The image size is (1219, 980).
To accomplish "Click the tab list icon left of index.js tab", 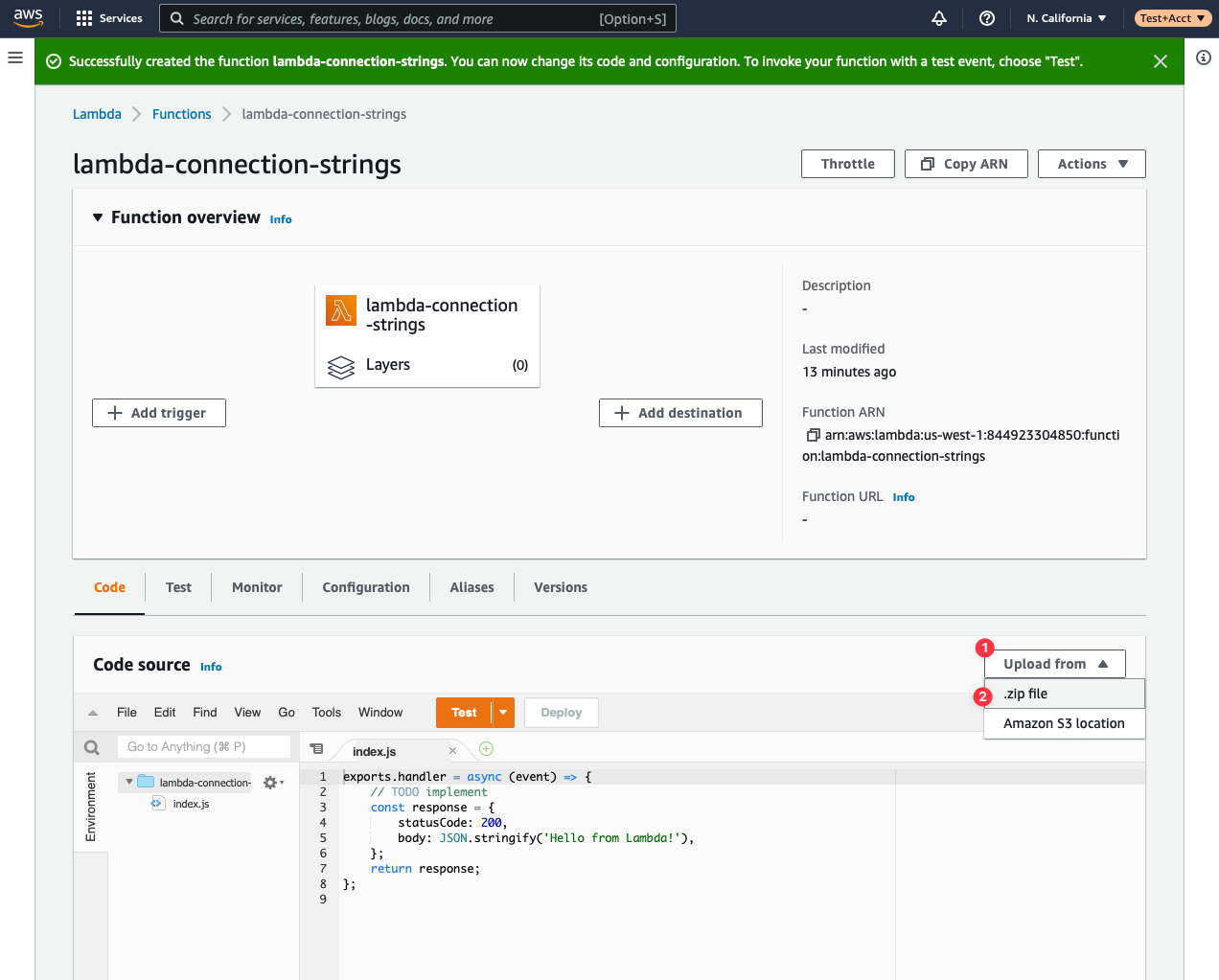I will [x=316, y=749].
